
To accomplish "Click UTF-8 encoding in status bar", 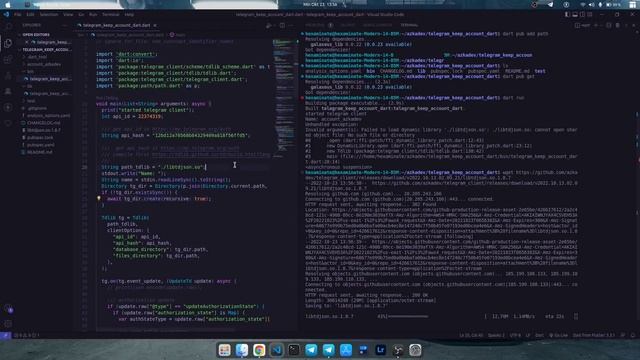I will (515, 336).
